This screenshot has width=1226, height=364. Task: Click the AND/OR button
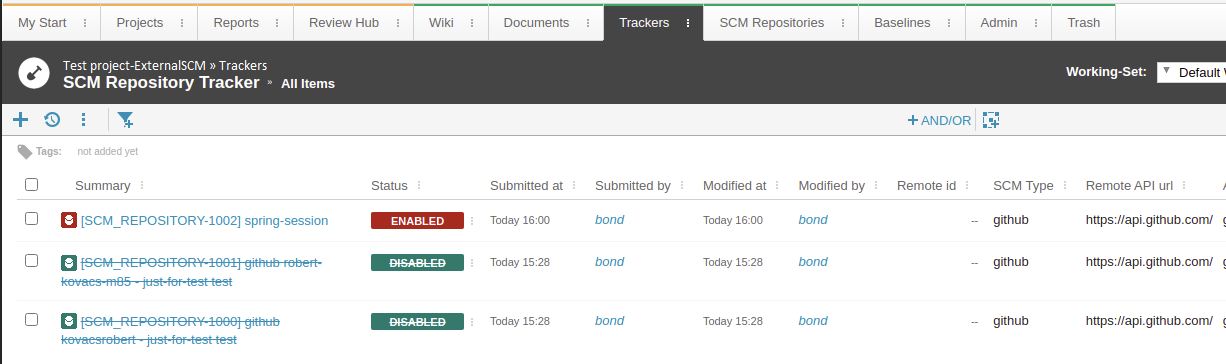tap(939, 120)
